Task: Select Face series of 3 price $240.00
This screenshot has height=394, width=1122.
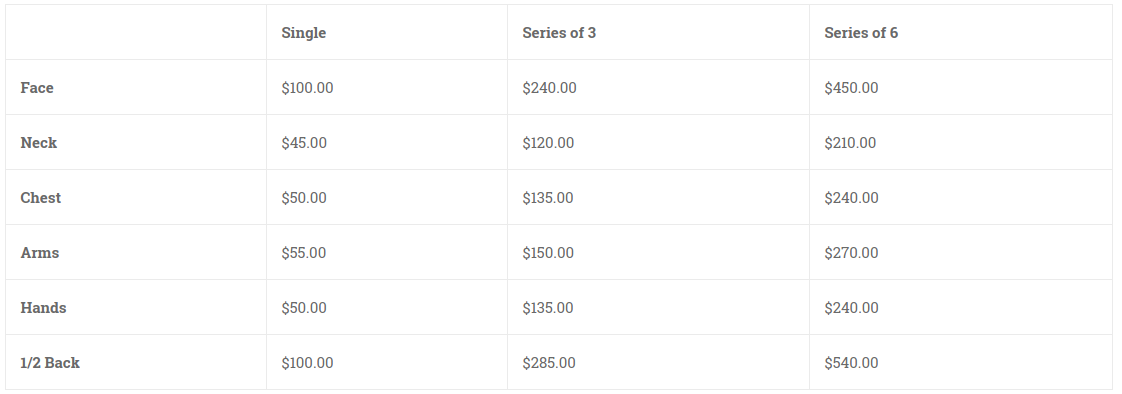Action: pos(550,88)
